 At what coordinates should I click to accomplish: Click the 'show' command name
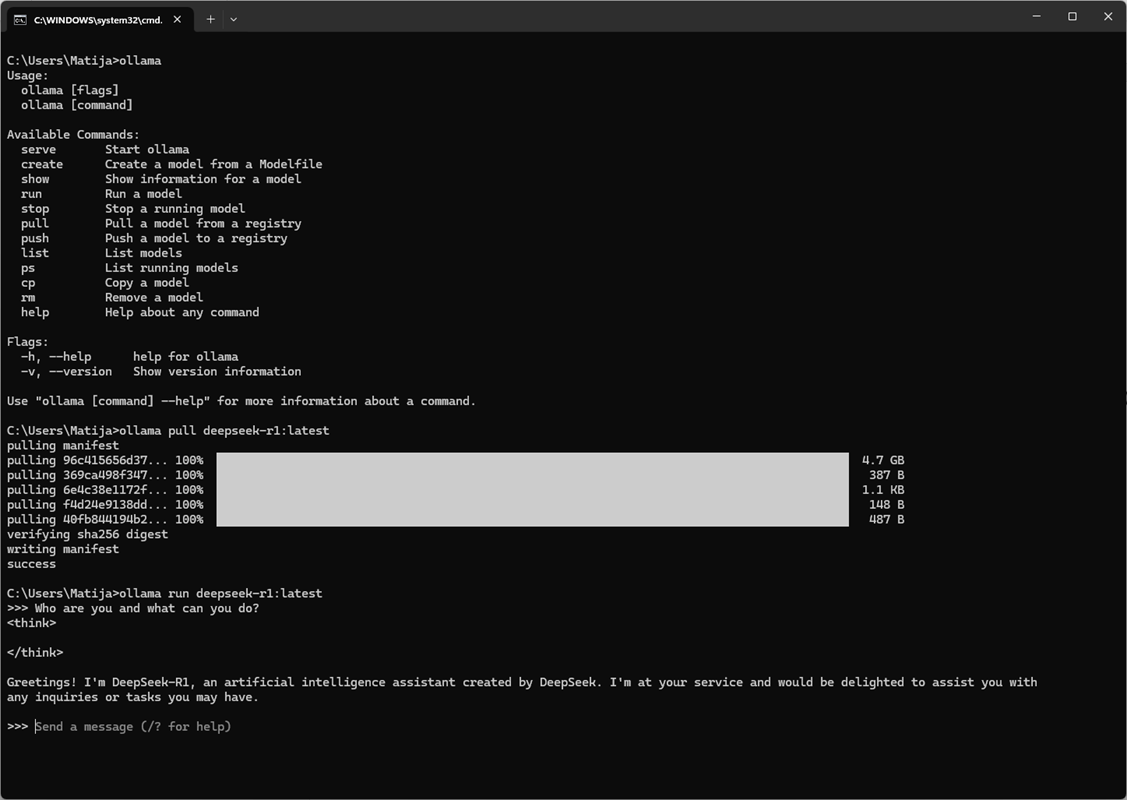tap(35, 179)
